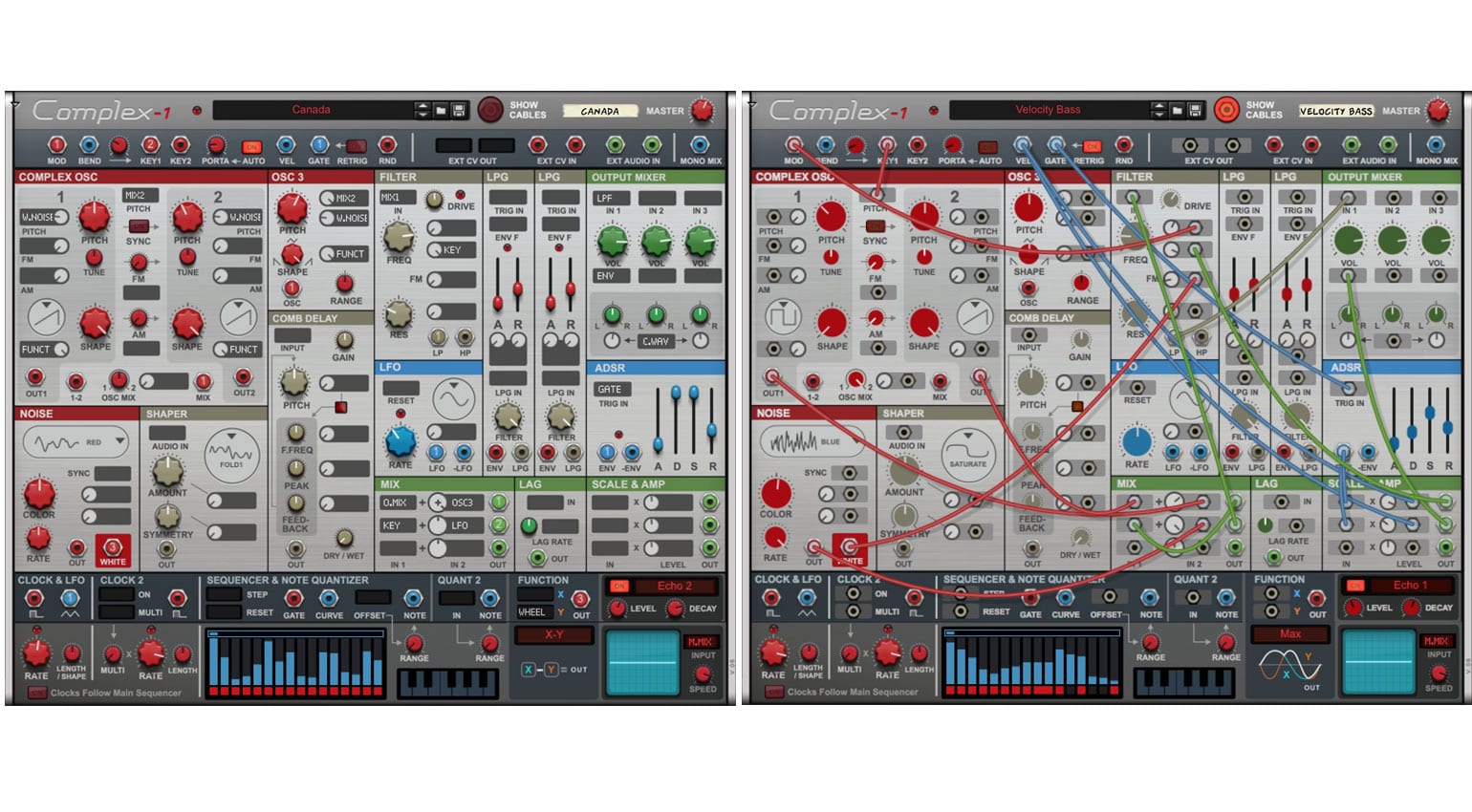The width and height of the screenshot is (1472, 812).
Task: Click Filter HP output jack in Canada instance
Action: pyautogui.click(x=465, y=337)
